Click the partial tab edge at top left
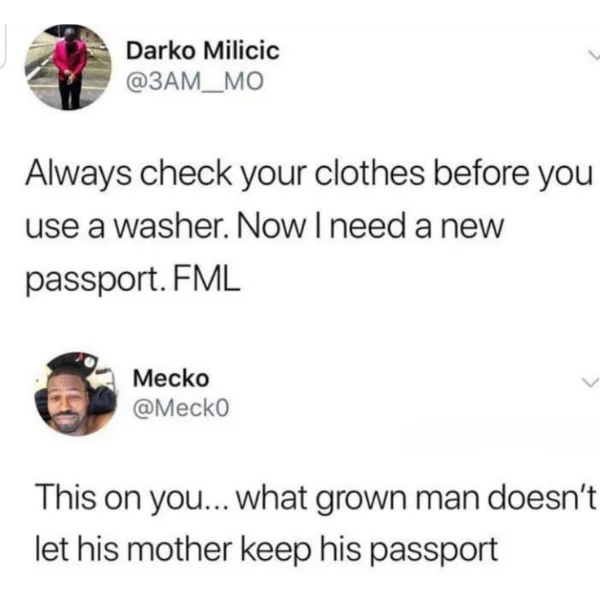 point(3,46)
